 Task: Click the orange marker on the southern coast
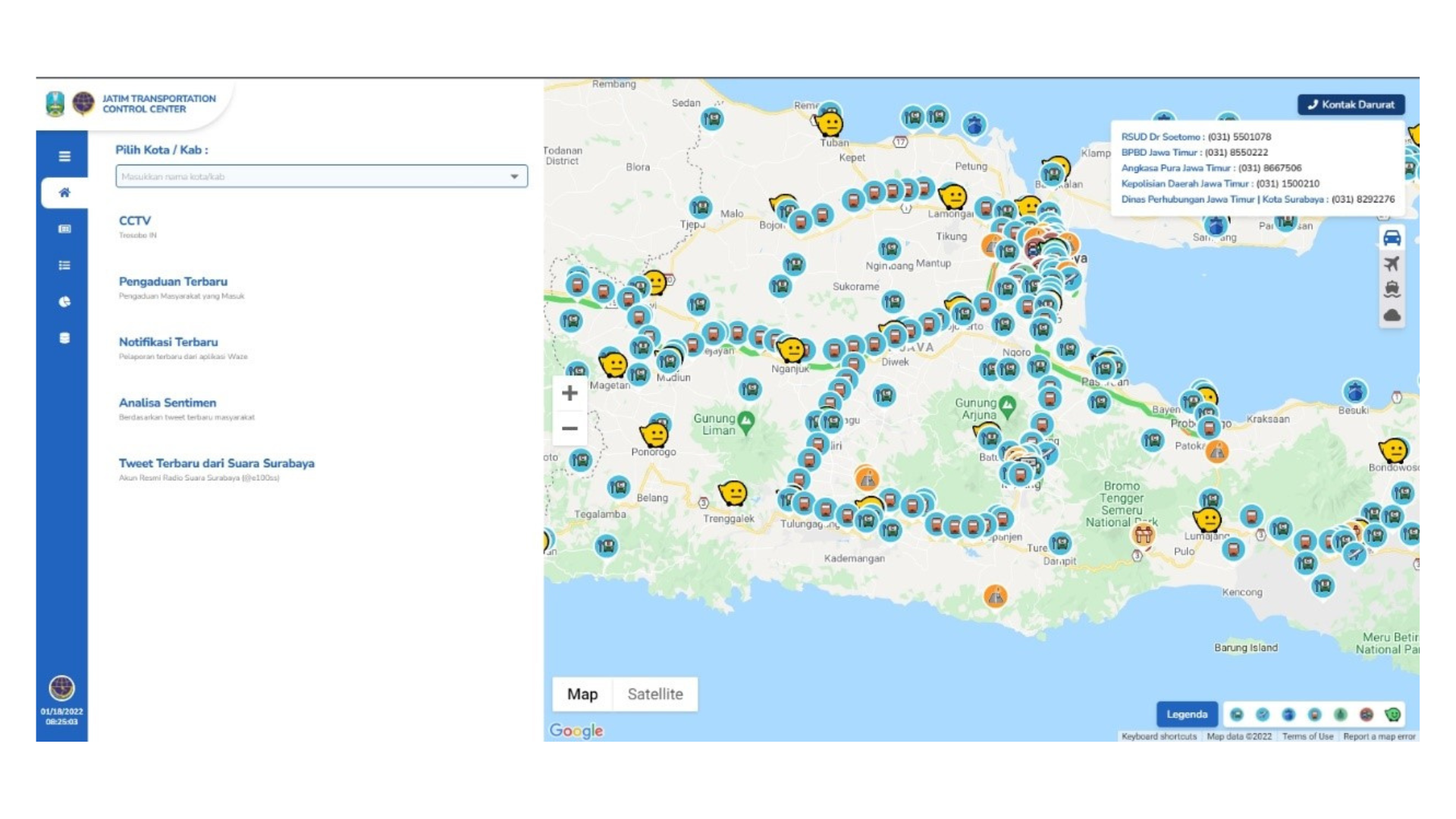[996, 597]
